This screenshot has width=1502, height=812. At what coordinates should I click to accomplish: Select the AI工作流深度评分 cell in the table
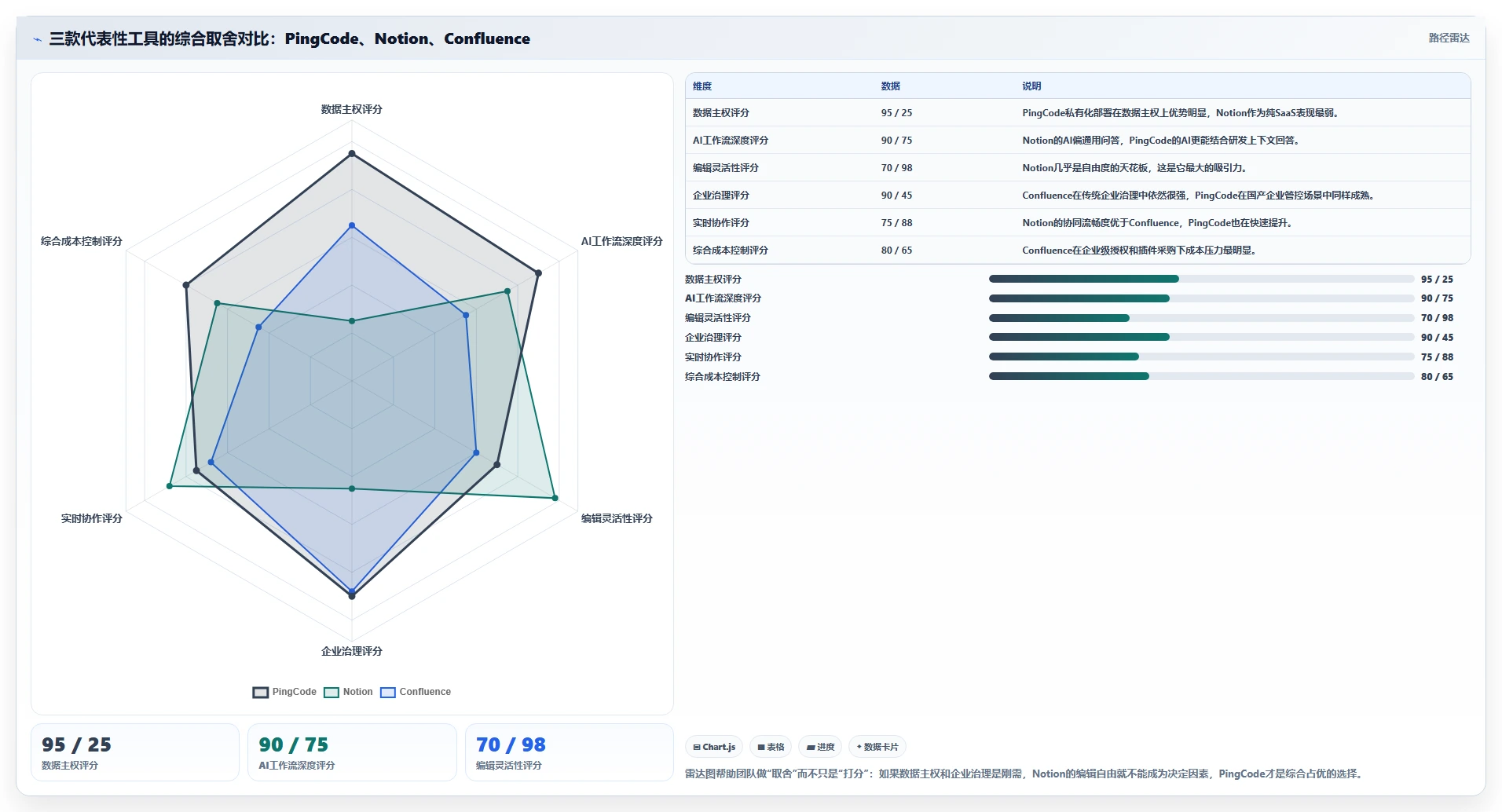(731, 141)
